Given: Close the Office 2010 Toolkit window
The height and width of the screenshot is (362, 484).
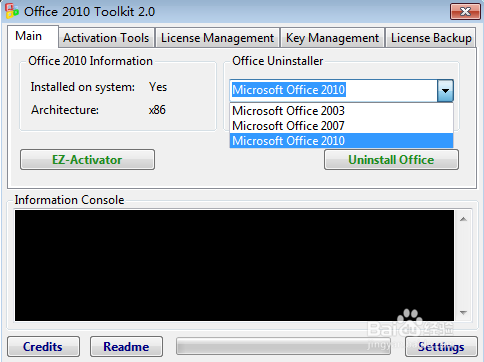Looking at the screenshot, I should [x=465, y=12].
